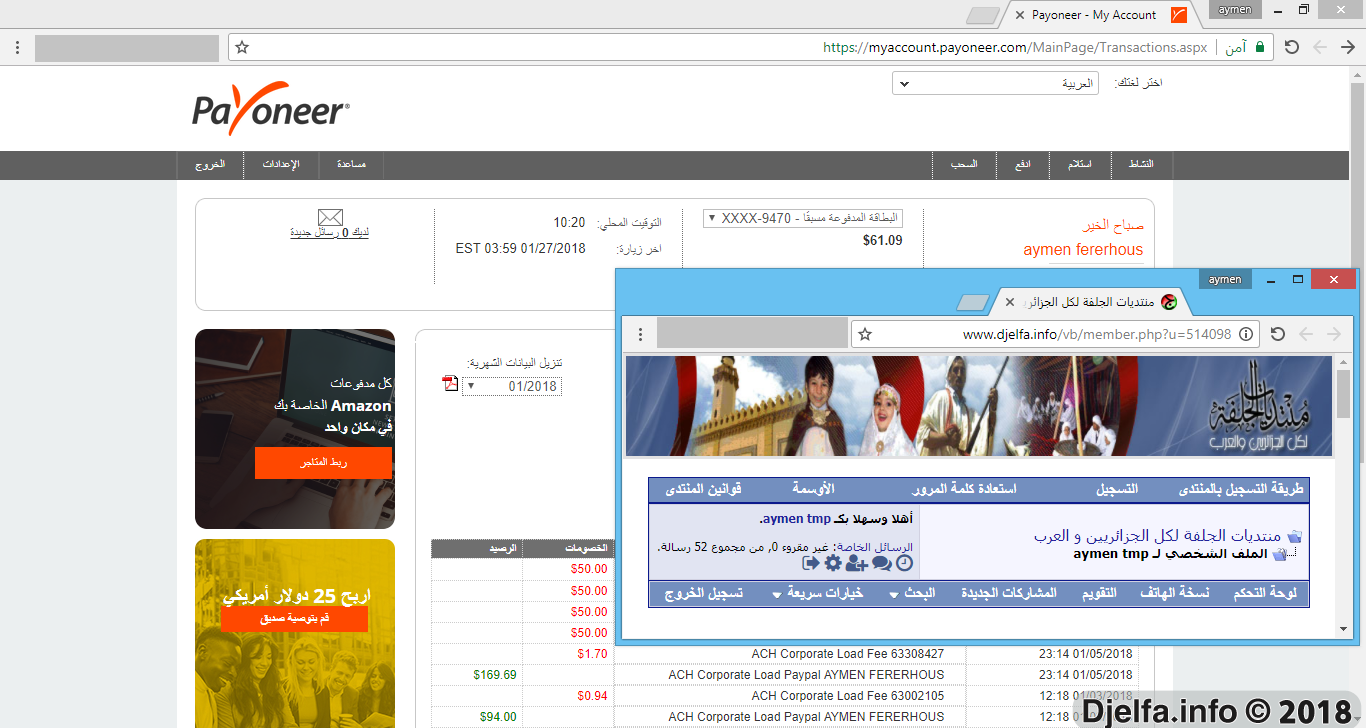Open the مساعدة help menu

352,164
